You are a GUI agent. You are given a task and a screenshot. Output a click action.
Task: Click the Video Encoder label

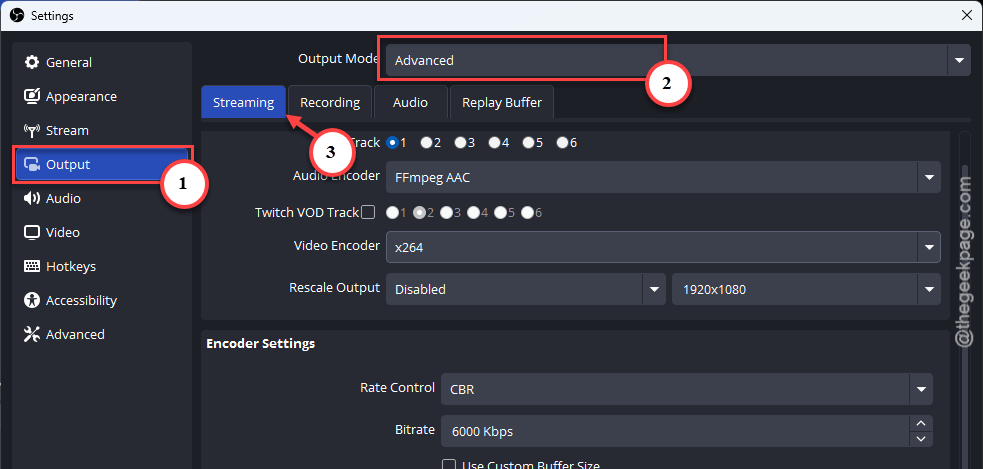(337, 245)
